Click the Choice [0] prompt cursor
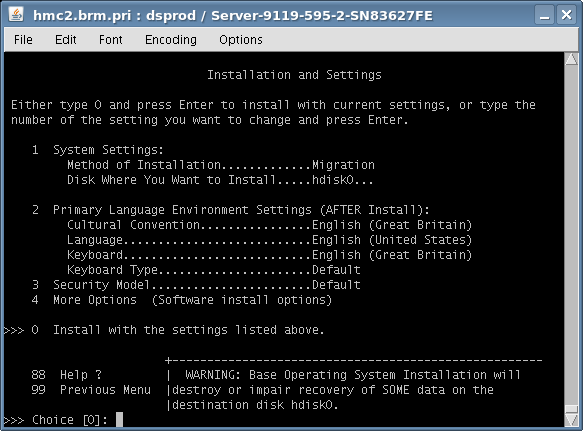 pyautogui.click(x=119, y=419)
